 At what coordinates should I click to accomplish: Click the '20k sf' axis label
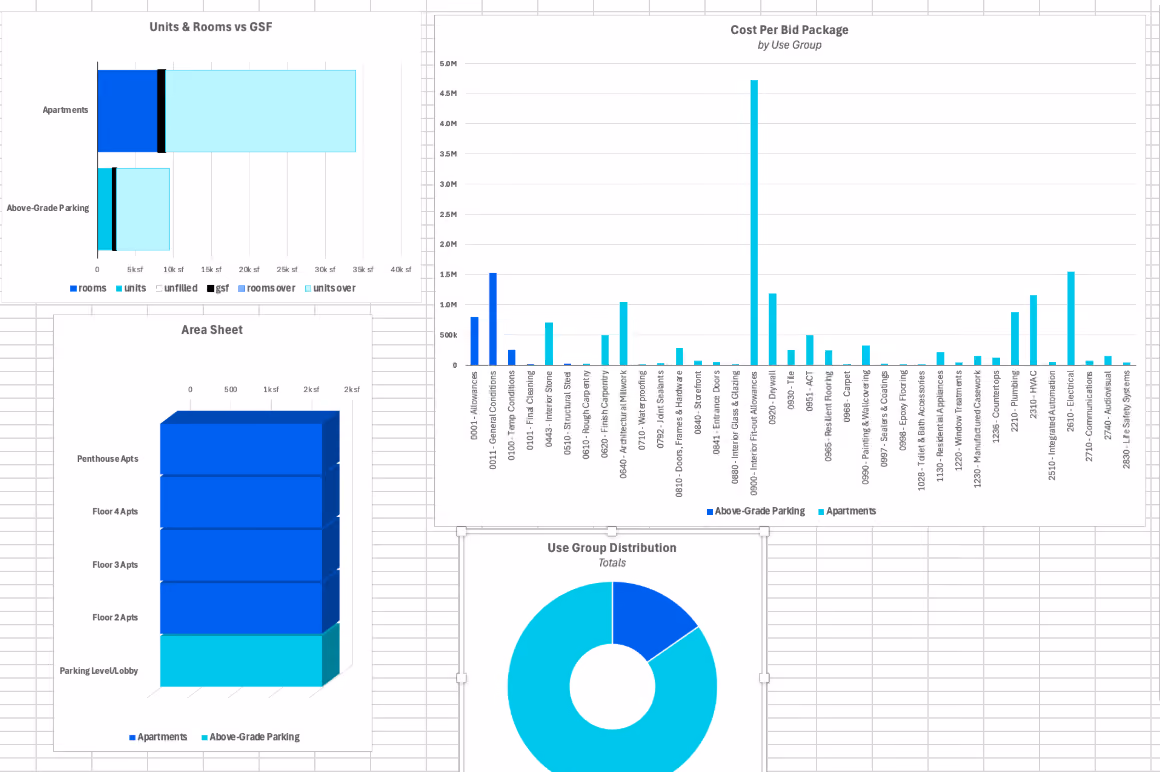click(249, 270)
